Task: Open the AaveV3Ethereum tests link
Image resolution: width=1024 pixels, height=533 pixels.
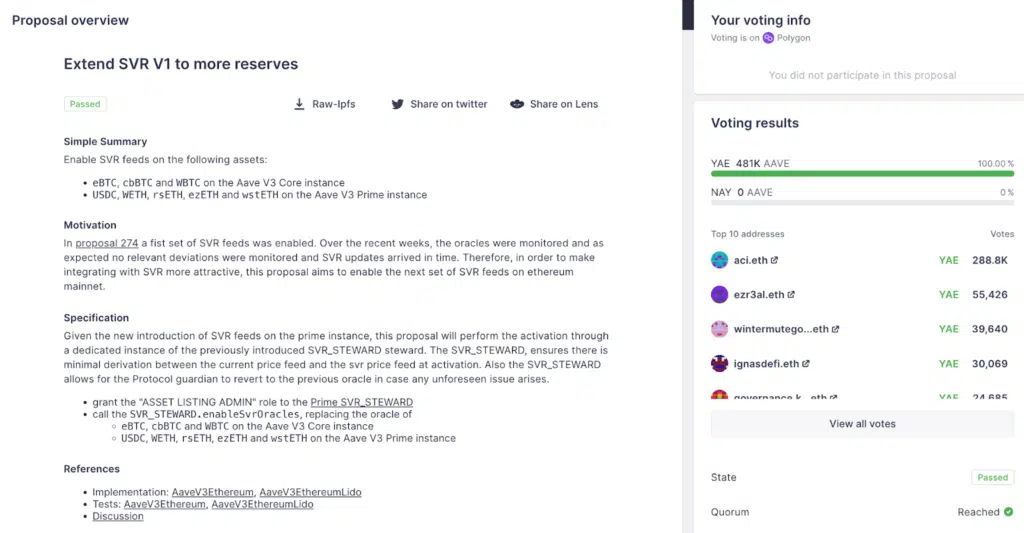Action: click(165, 504)
